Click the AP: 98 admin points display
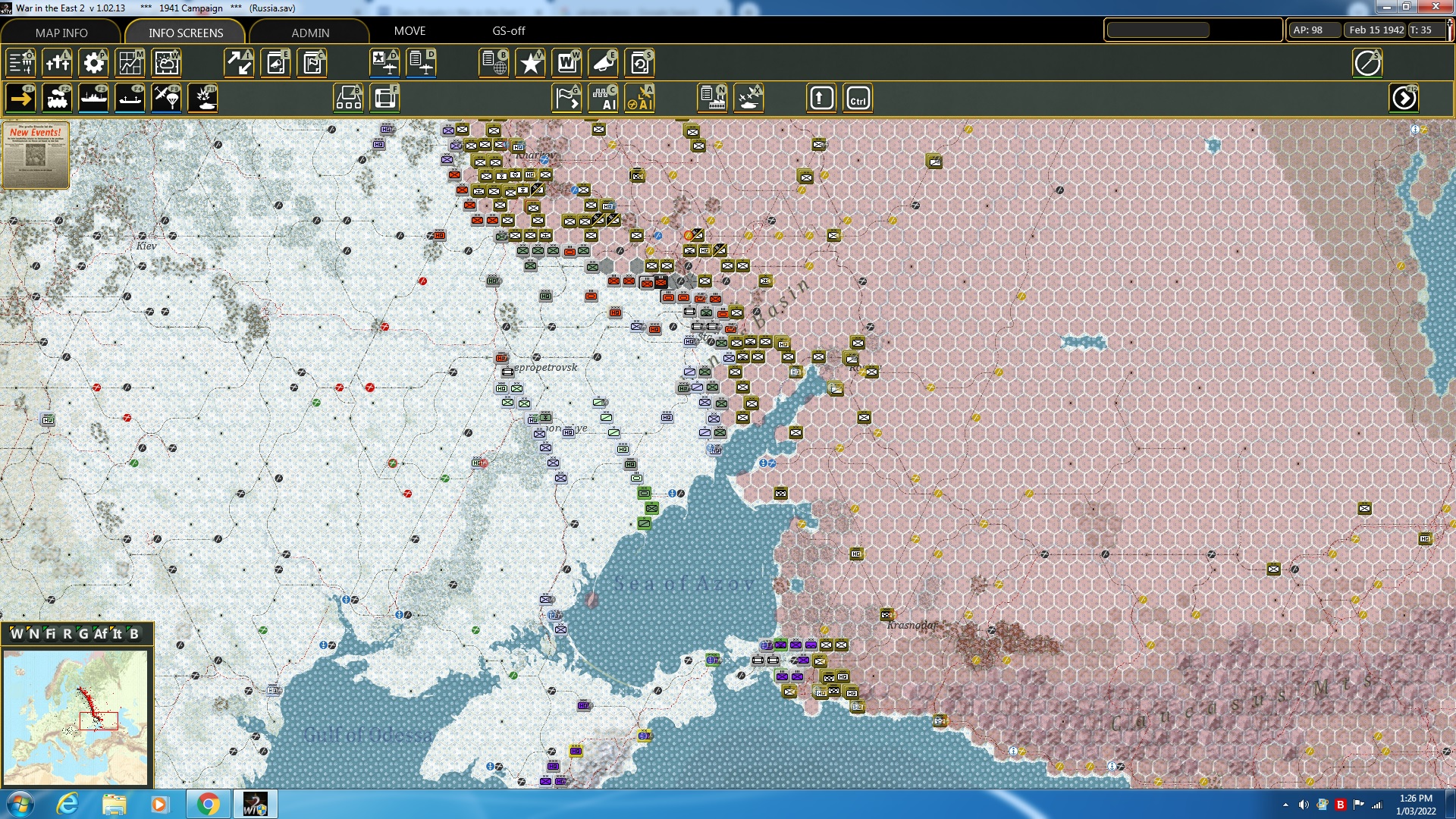This screenshot has height=819, width=1456. click(x=1313, y=30)
